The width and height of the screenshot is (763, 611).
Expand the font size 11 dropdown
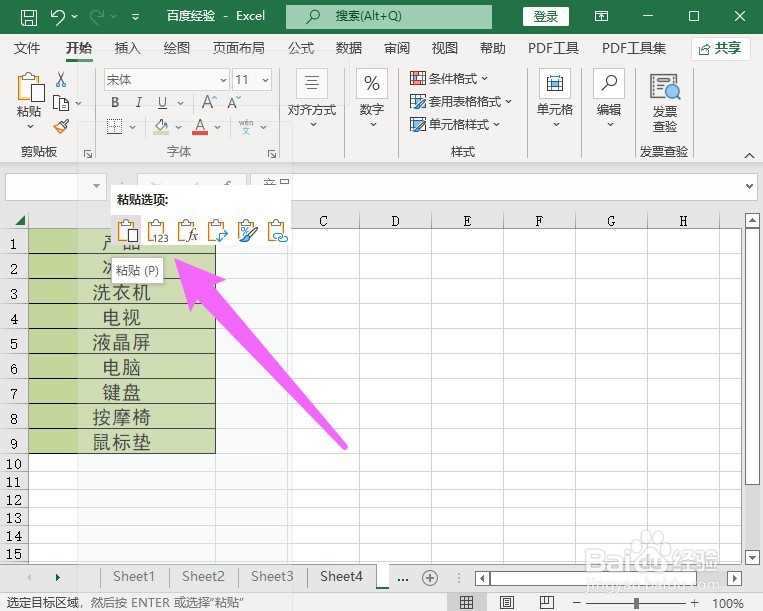[x=266, y=80]
